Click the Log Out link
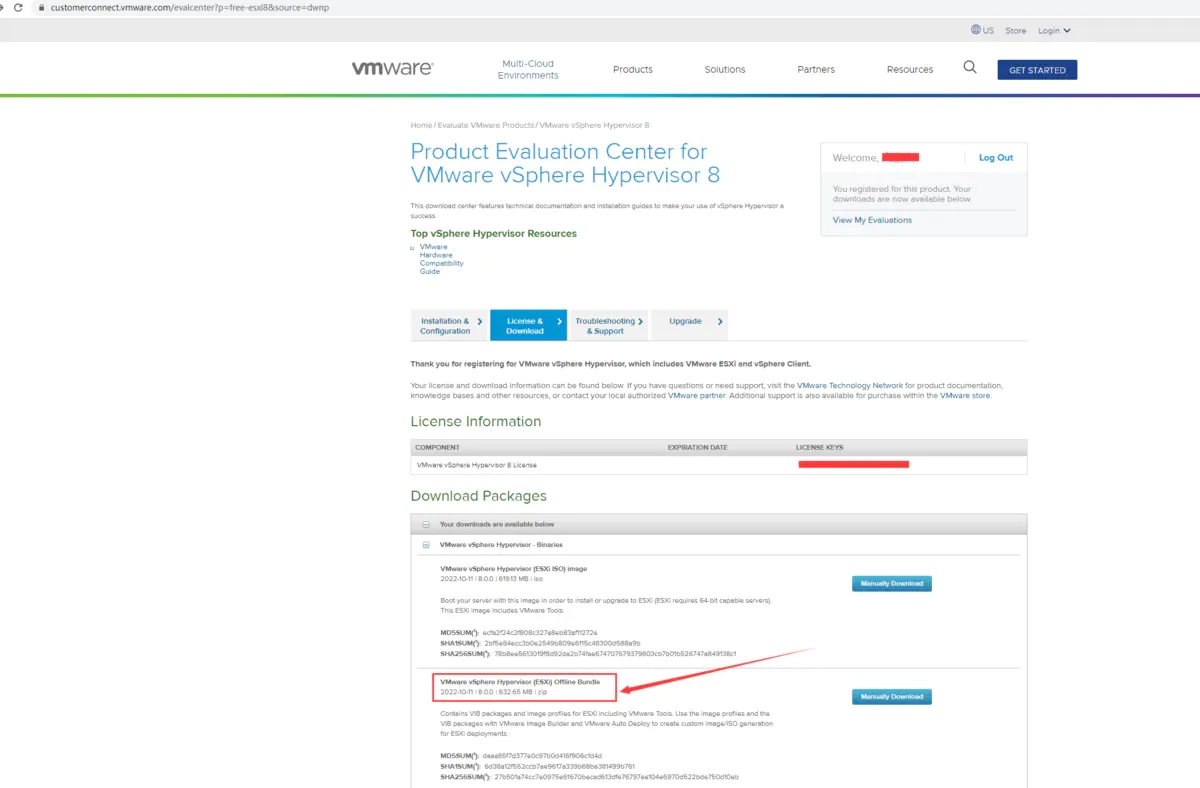Image resolution: width=1200 pixels, height=788 pixels. [996, 158]
